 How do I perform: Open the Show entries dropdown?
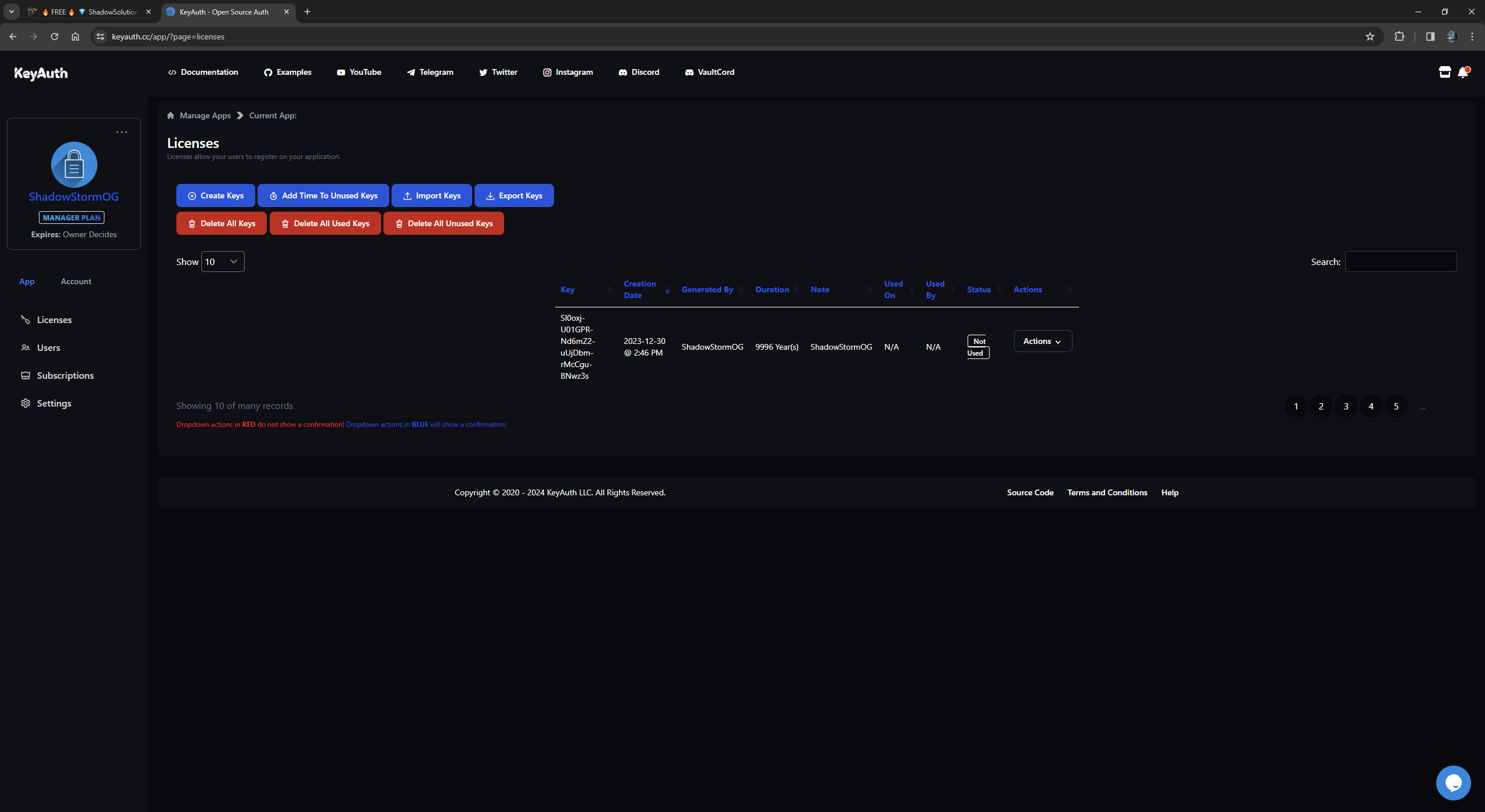click(223, 262)
